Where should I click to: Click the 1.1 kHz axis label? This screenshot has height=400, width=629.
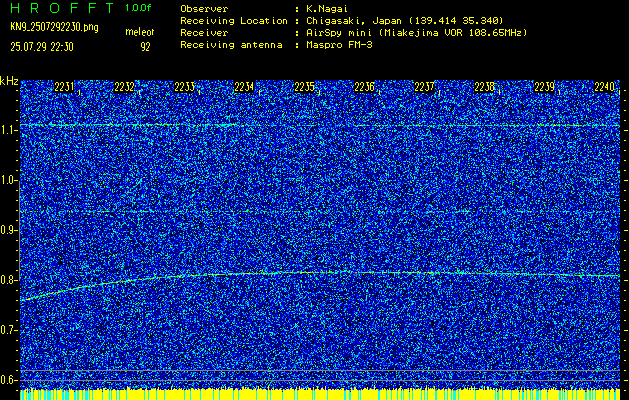(8, 130)
